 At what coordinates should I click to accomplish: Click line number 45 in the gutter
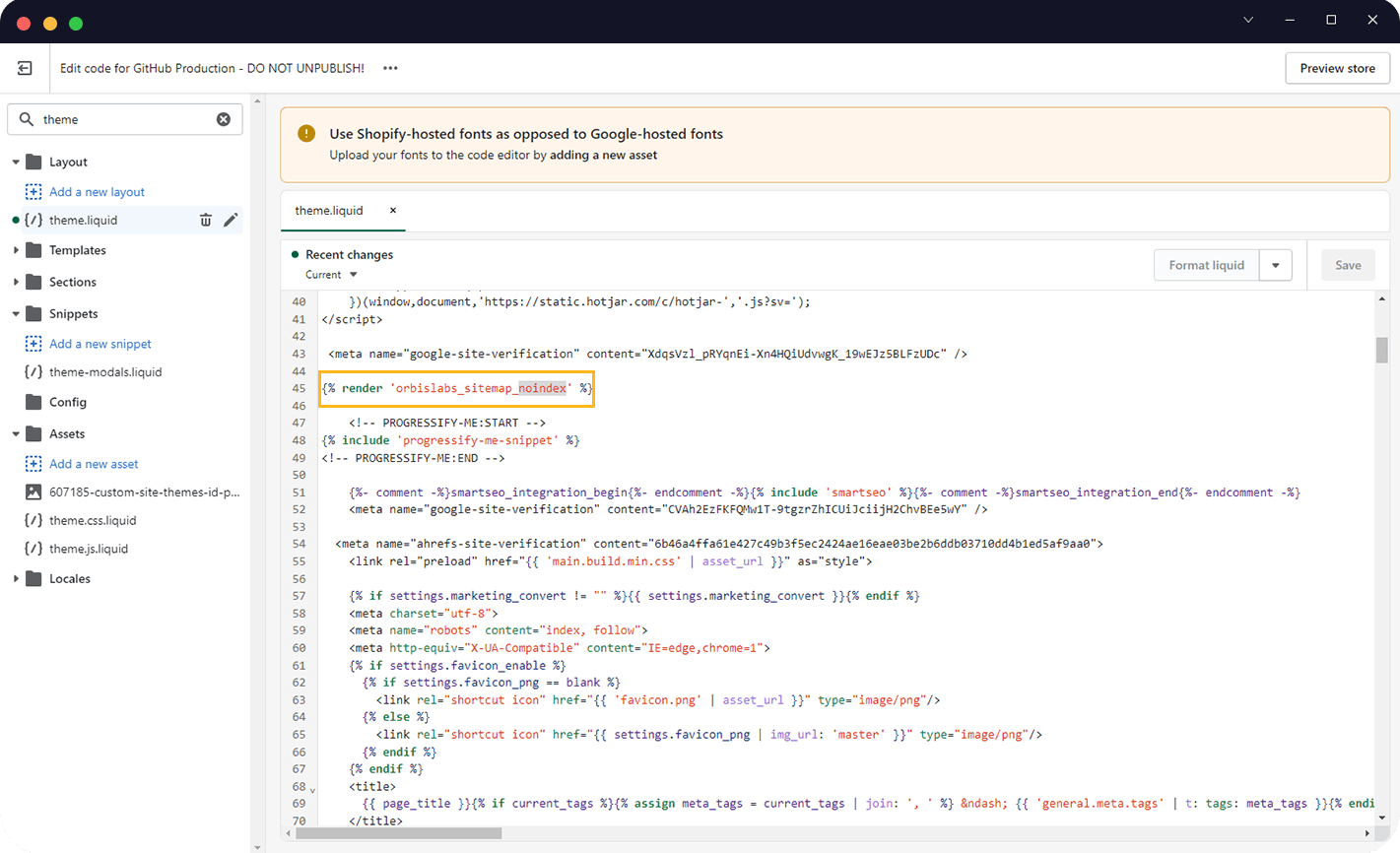tap(299, 388)
